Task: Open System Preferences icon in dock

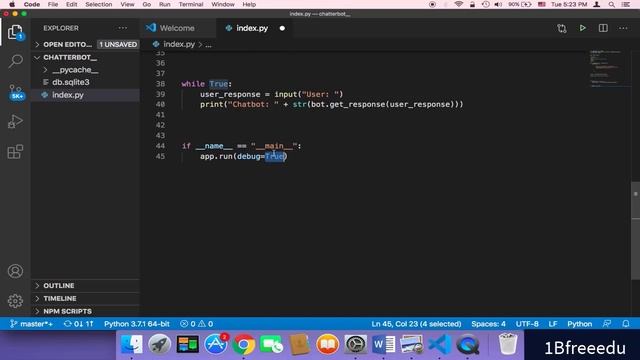Action: [356, 344]
